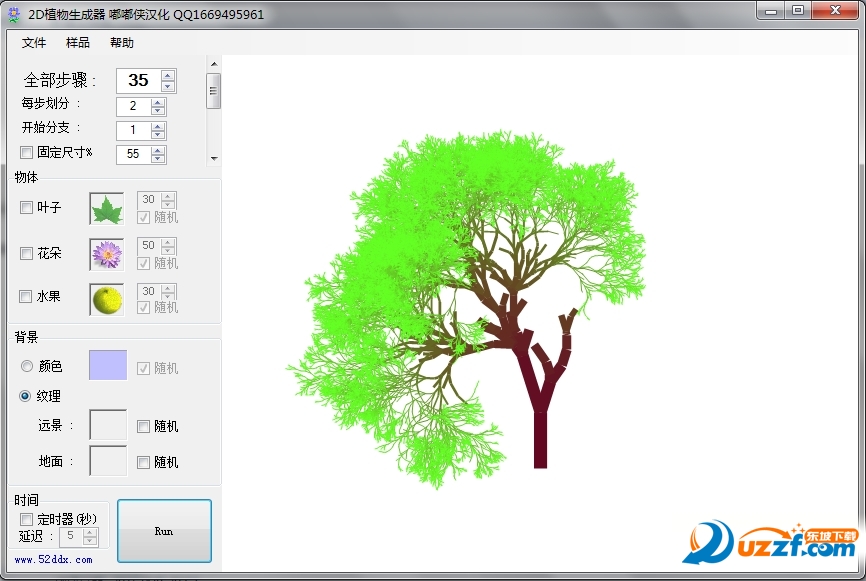
Task: Open the 文件 menu
Action: tap(34, 43)
